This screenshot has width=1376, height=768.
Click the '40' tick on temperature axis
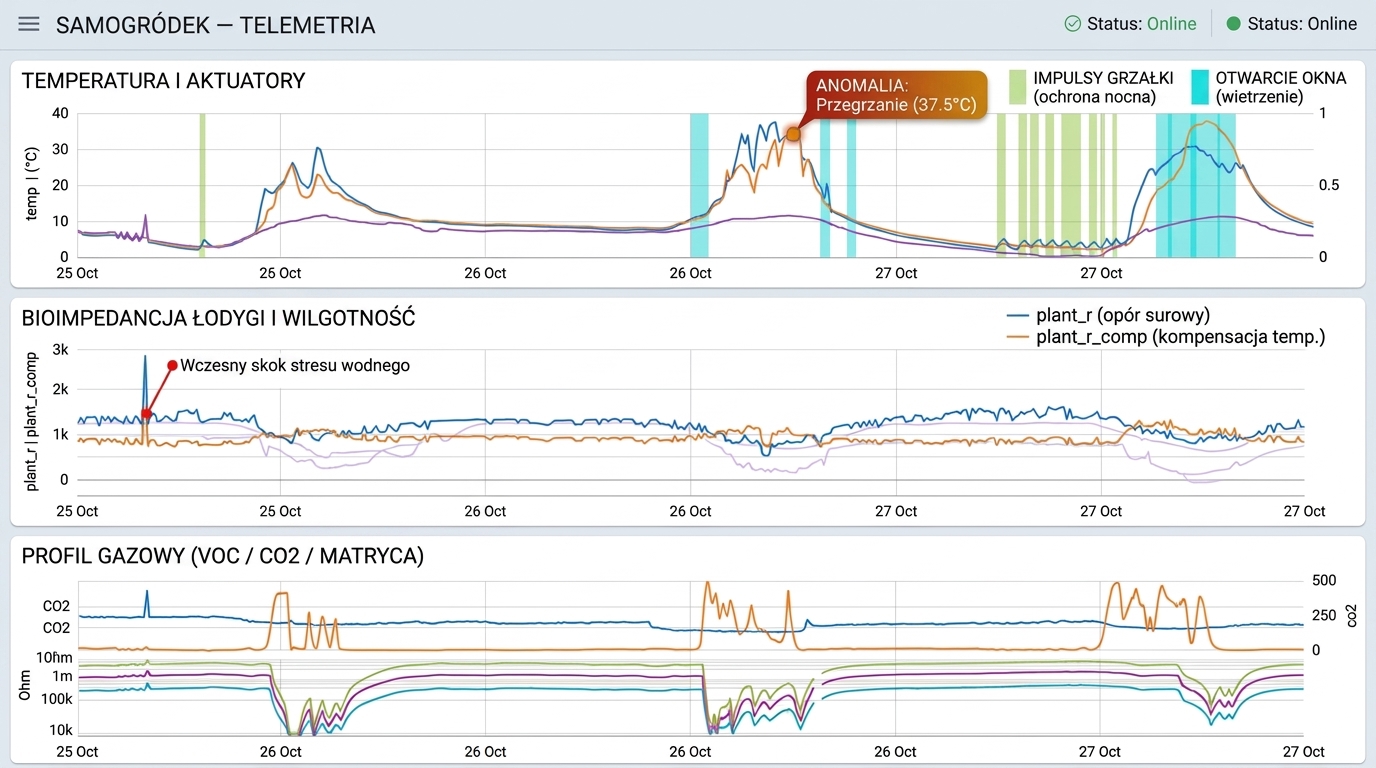coord(60,113)
